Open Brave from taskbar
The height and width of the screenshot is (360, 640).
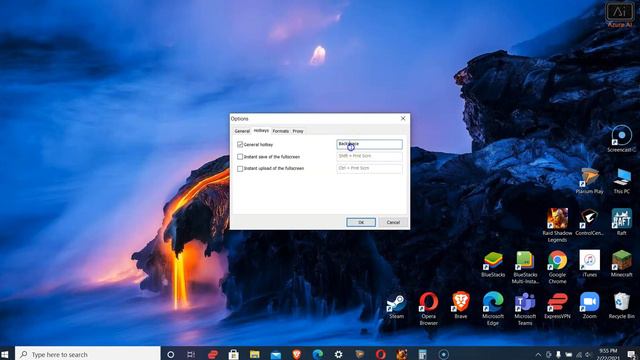(297, 354)
